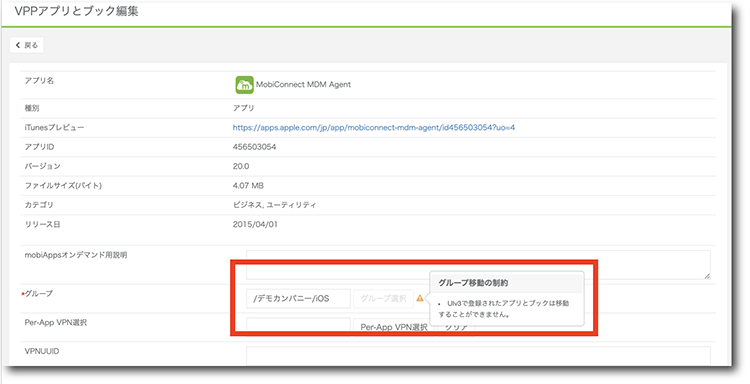The width and height of the screenshot is (750, 384).
Task: Click the VPPアプリとブック編集 page heading
Action: pyautogui.click(x=77, y=11)
